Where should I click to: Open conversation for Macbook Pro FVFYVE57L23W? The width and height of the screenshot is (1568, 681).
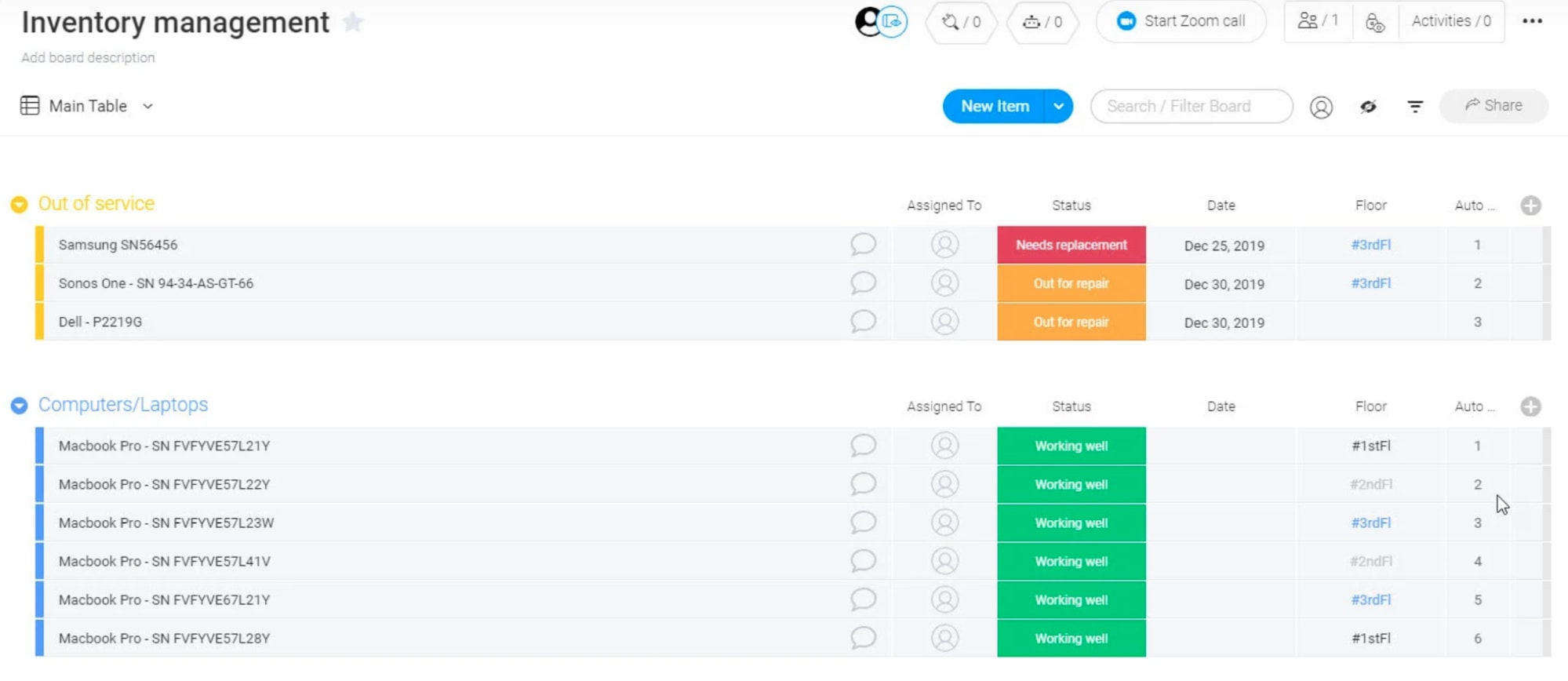coord(863,522)
